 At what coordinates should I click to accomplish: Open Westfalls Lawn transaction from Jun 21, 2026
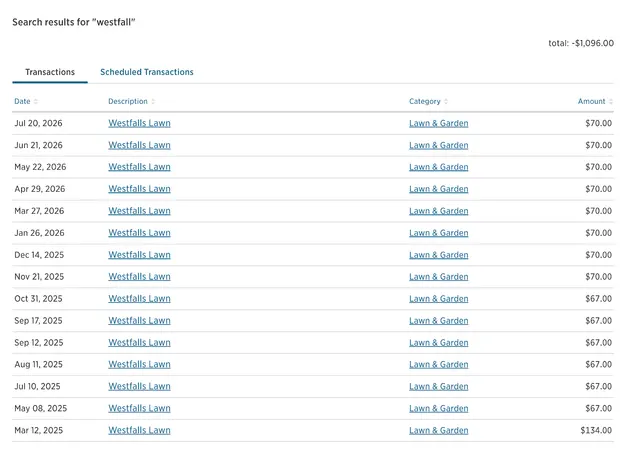coord(139,145)
